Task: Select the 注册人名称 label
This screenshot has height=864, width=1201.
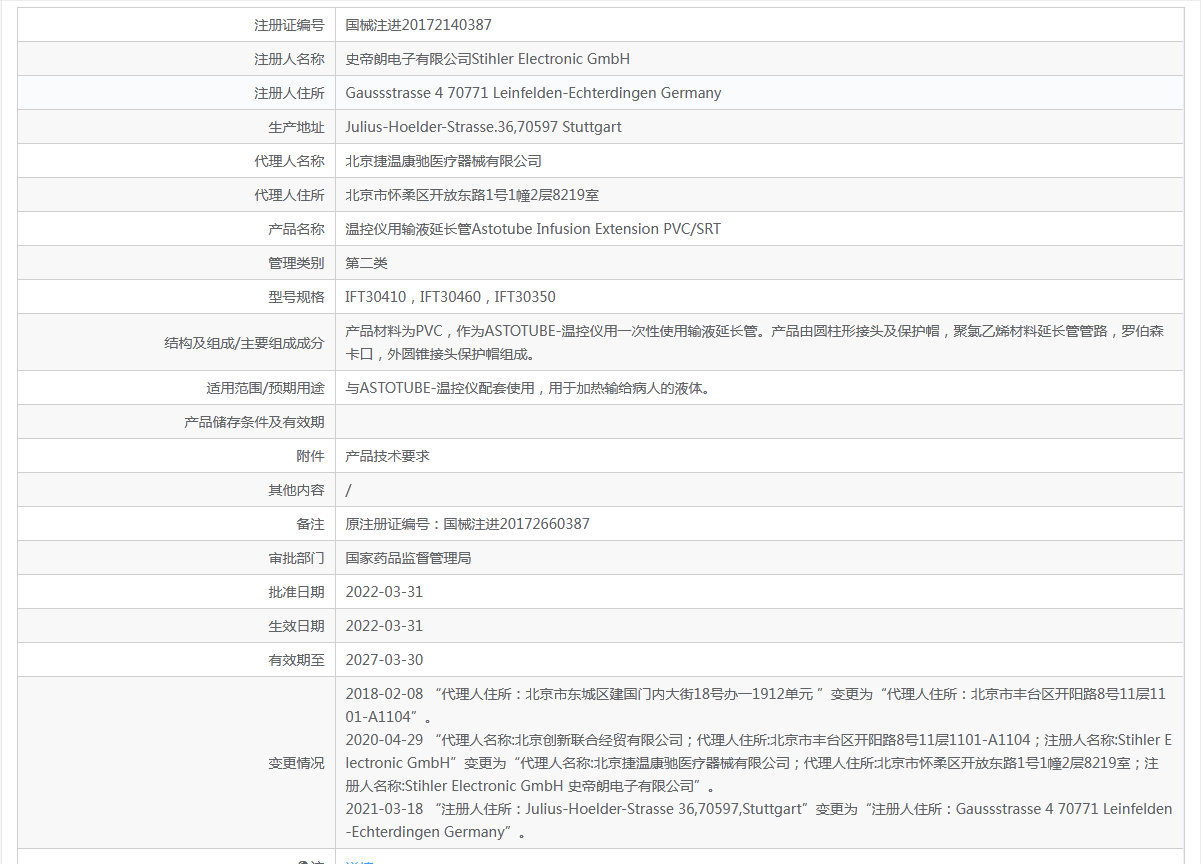Action: (x=289, y=59)
